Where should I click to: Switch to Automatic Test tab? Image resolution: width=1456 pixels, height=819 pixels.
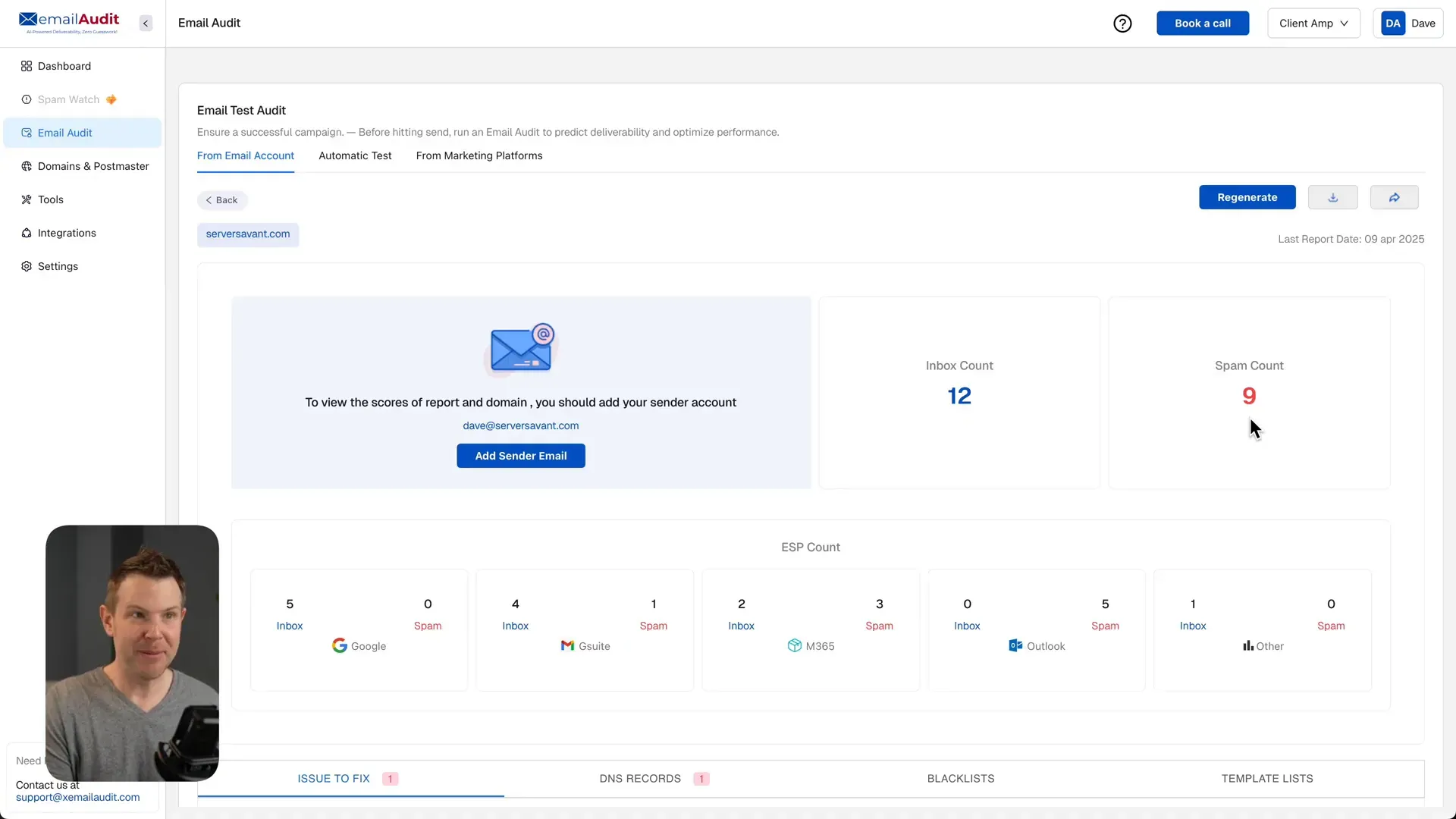point(355,155)
